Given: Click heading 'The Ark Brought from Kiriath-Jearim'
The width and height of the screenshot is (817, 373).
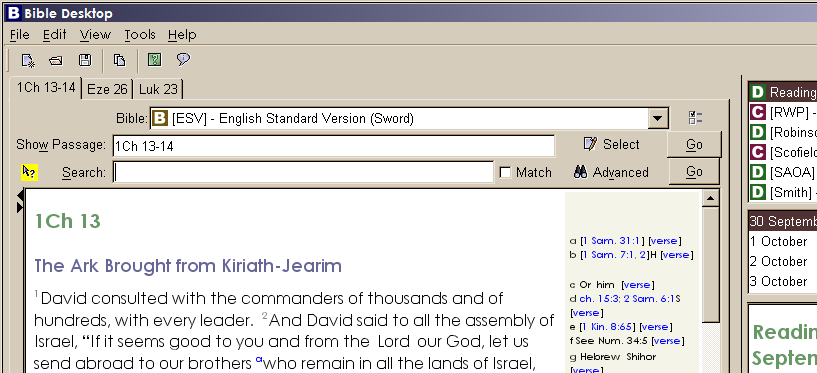Looking at the screenshot, I should click(x=188, y=266).
